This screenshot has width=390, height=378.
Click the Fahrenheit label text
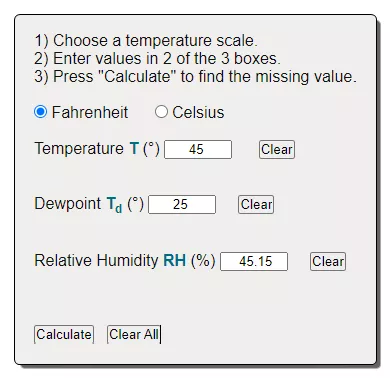(x=90, y=112)
